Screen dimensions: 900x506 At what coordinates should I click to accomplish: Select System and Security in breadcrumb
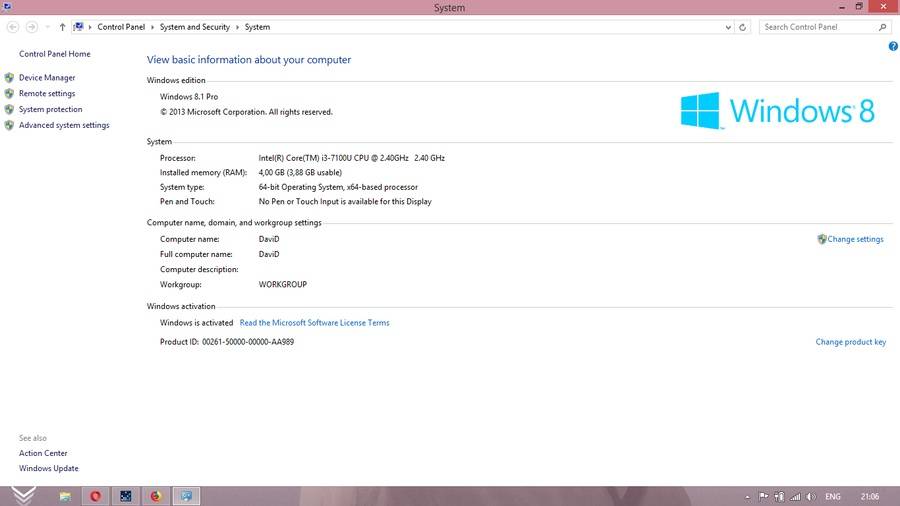(195, 27)
